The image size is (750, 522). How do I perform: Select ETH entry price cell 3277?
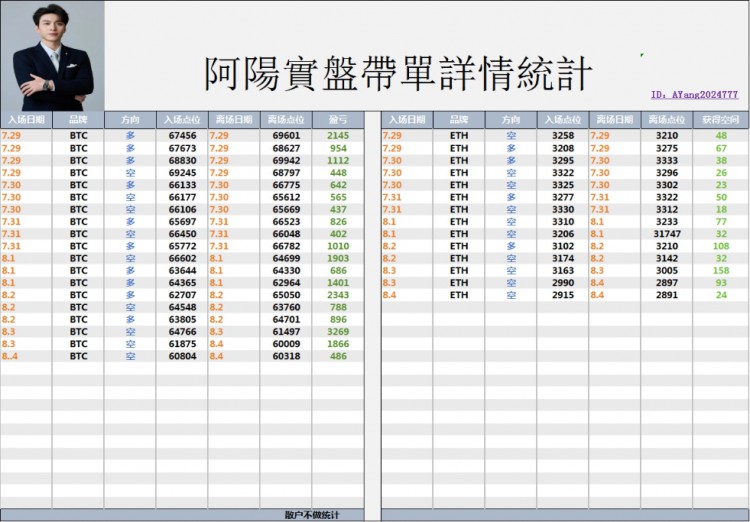coord(562,197)
